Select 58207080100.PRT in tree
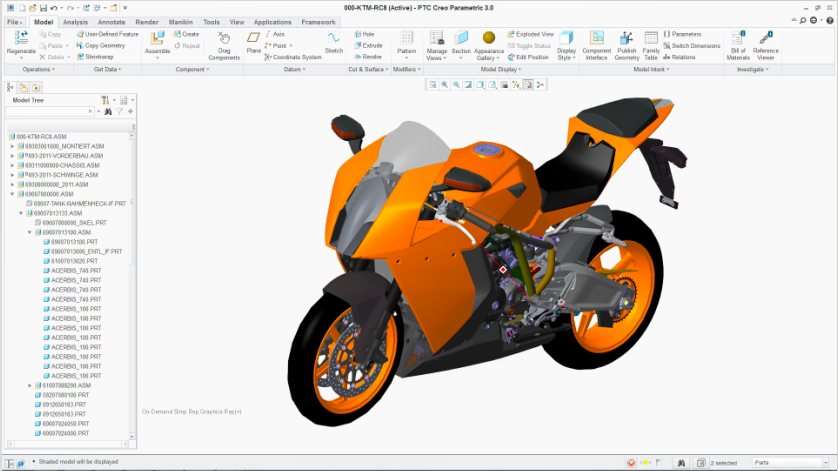 pyautogui.click(x=61, y=395)
